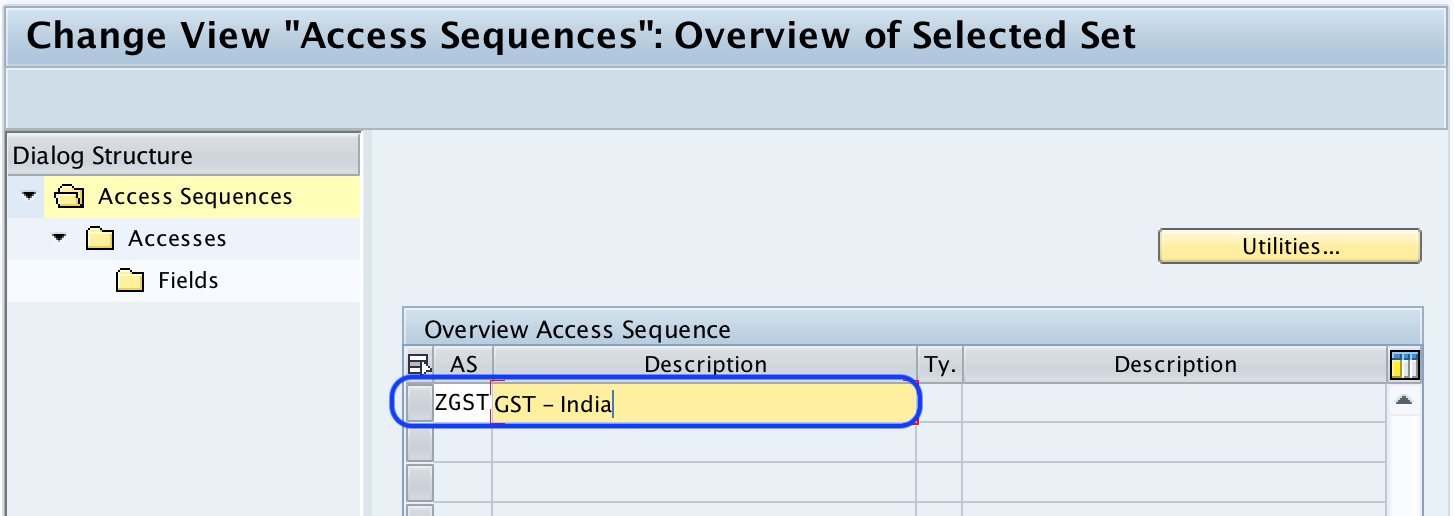
Task: Click the Ty. cell in the ZGST row
Action: [940, 404]
